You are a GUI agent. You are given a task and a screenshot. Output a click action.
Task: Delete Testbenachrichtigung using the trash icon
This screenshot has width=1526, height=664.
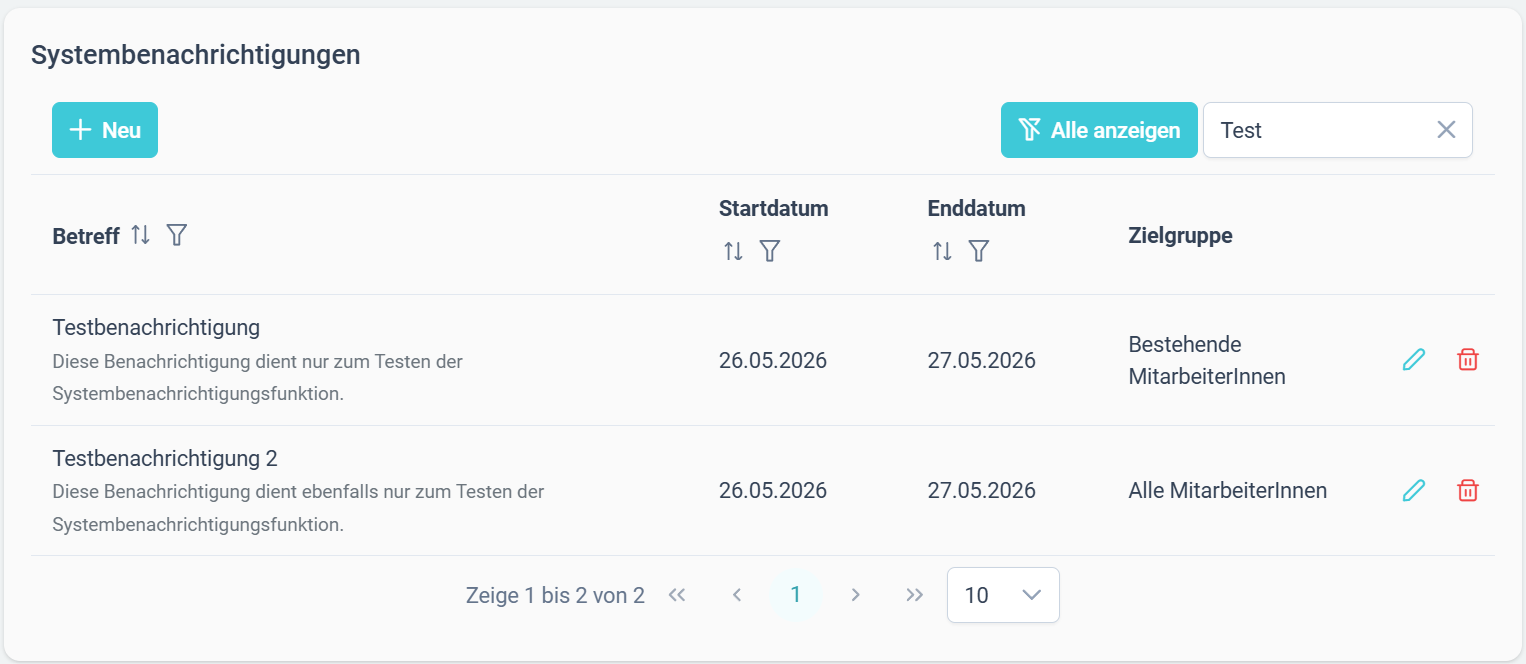[x=1467, y=360]
